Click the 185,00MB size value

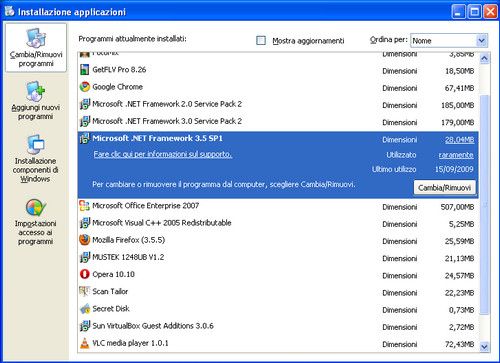[457, 105]
